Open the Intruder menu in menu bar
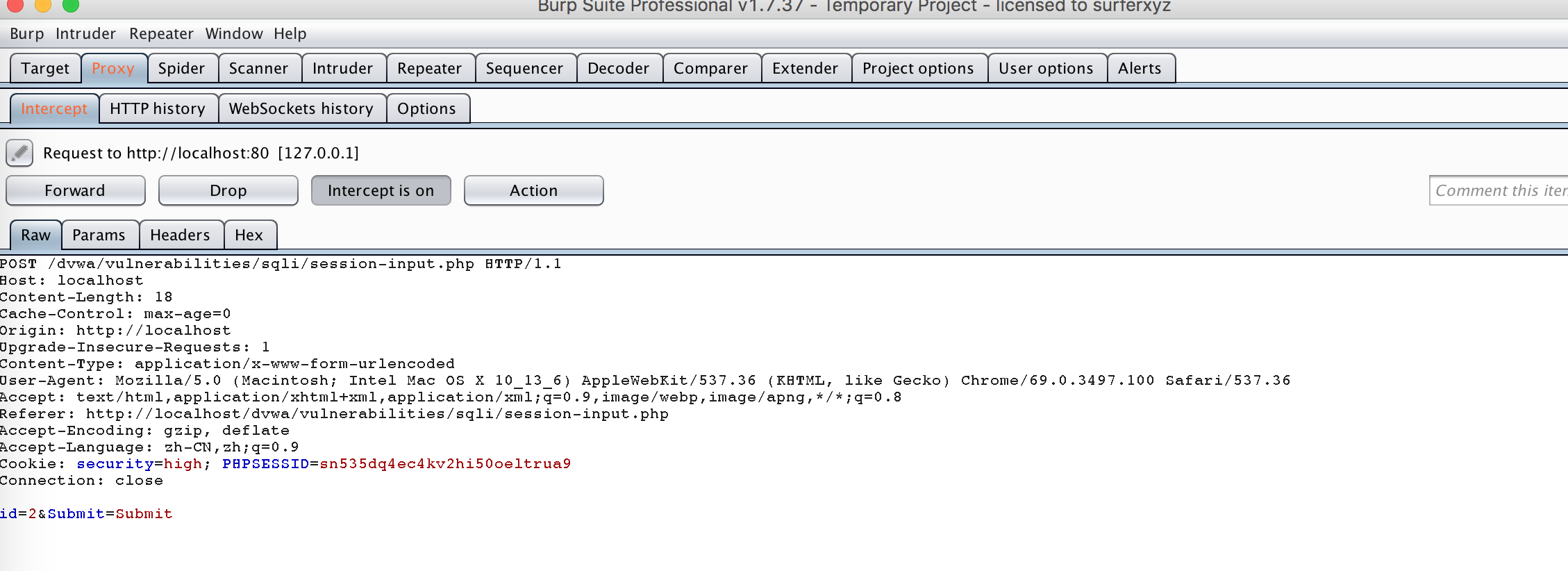 (x=85, y=33)
